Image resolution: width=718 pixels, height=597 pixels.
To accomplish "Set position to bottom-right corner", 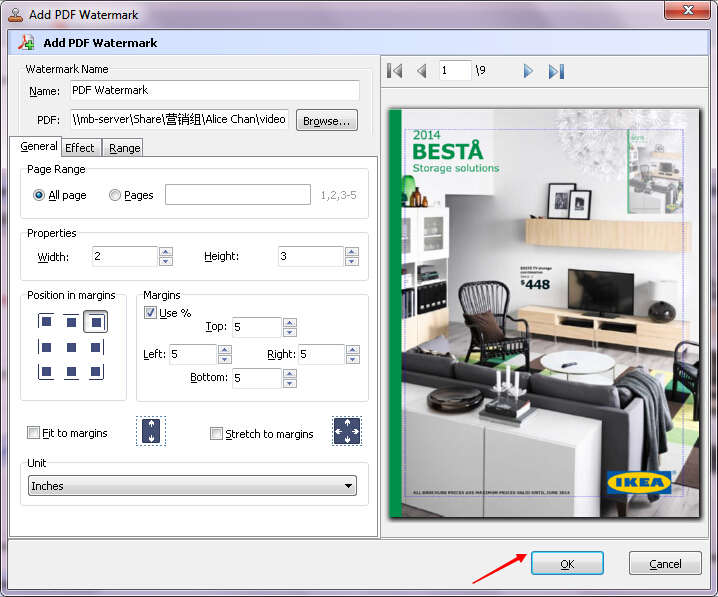I will 97,371.
